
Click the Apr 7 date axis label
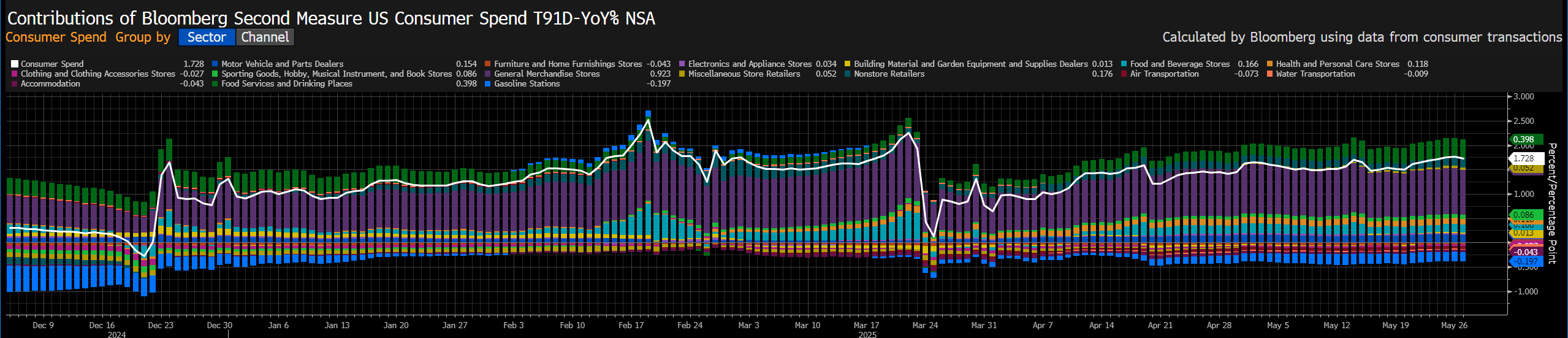pyautogui.click(x=1043, y=325)
